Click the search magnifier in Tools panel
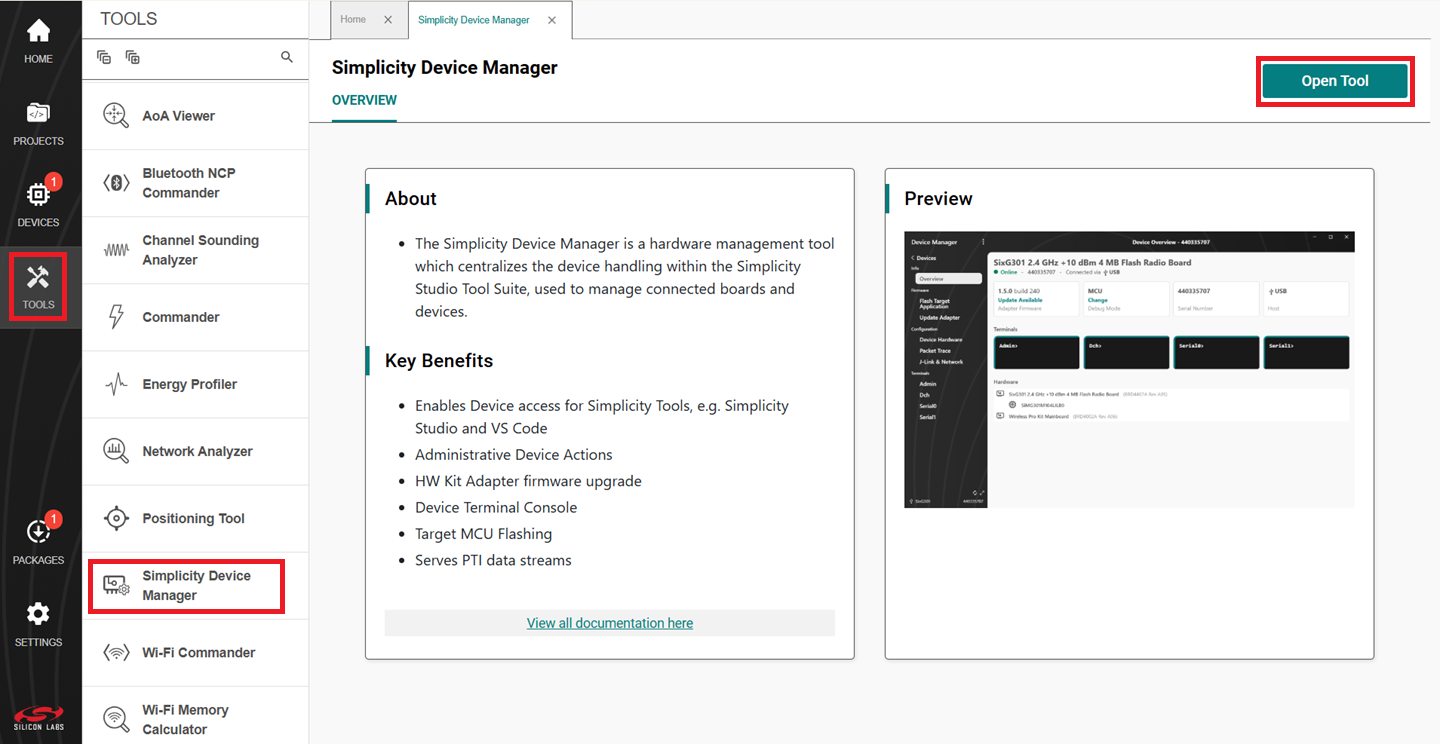This screenshot has width=1440, height=744. 287,58
